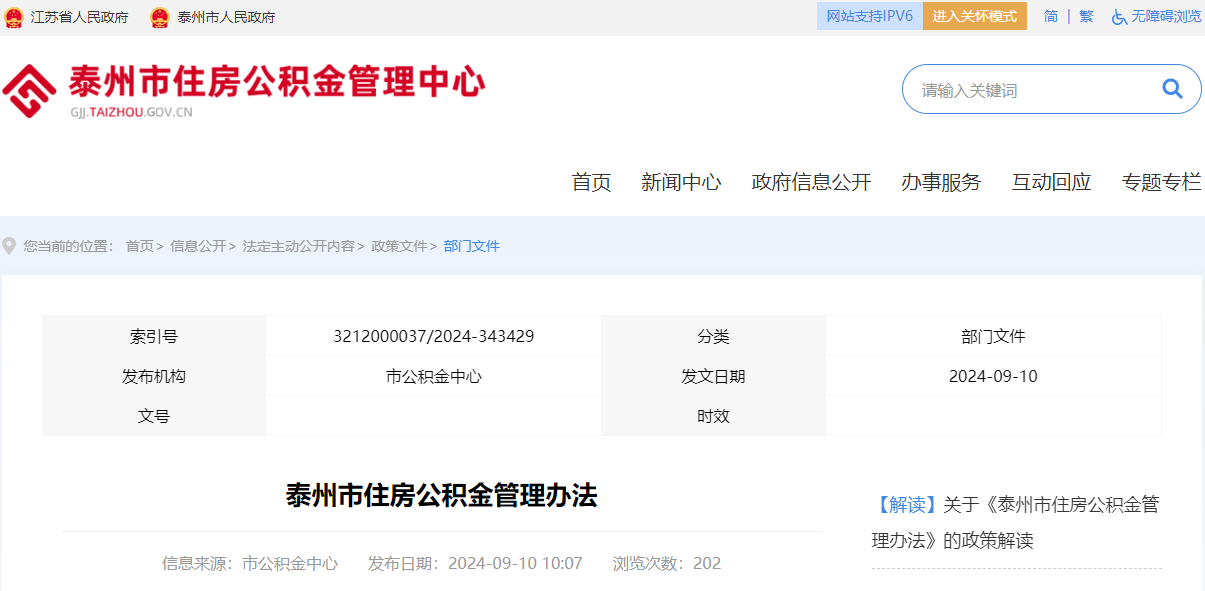Click the location pin breadcrumb icon
The width and height of the screenshot is (1205, 591).
[10, 246]
